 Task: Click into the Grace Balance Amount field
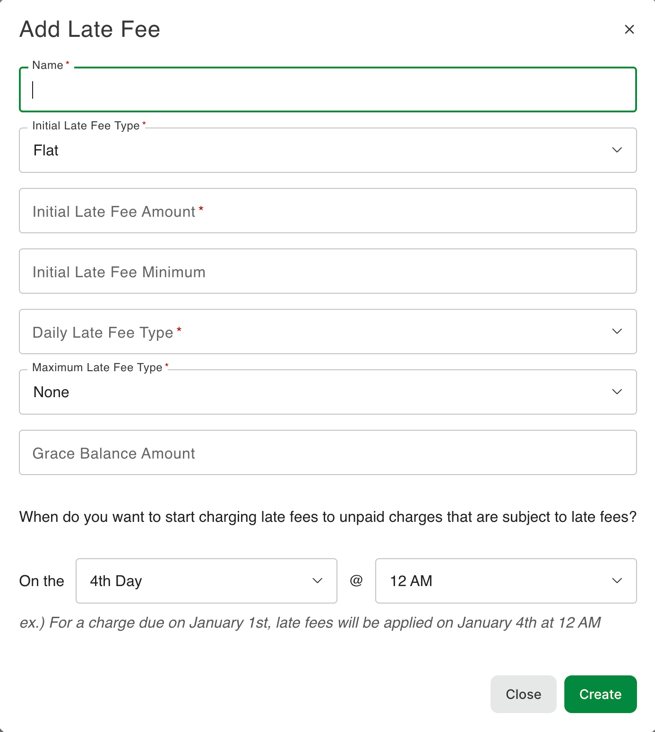pos(328,453)
